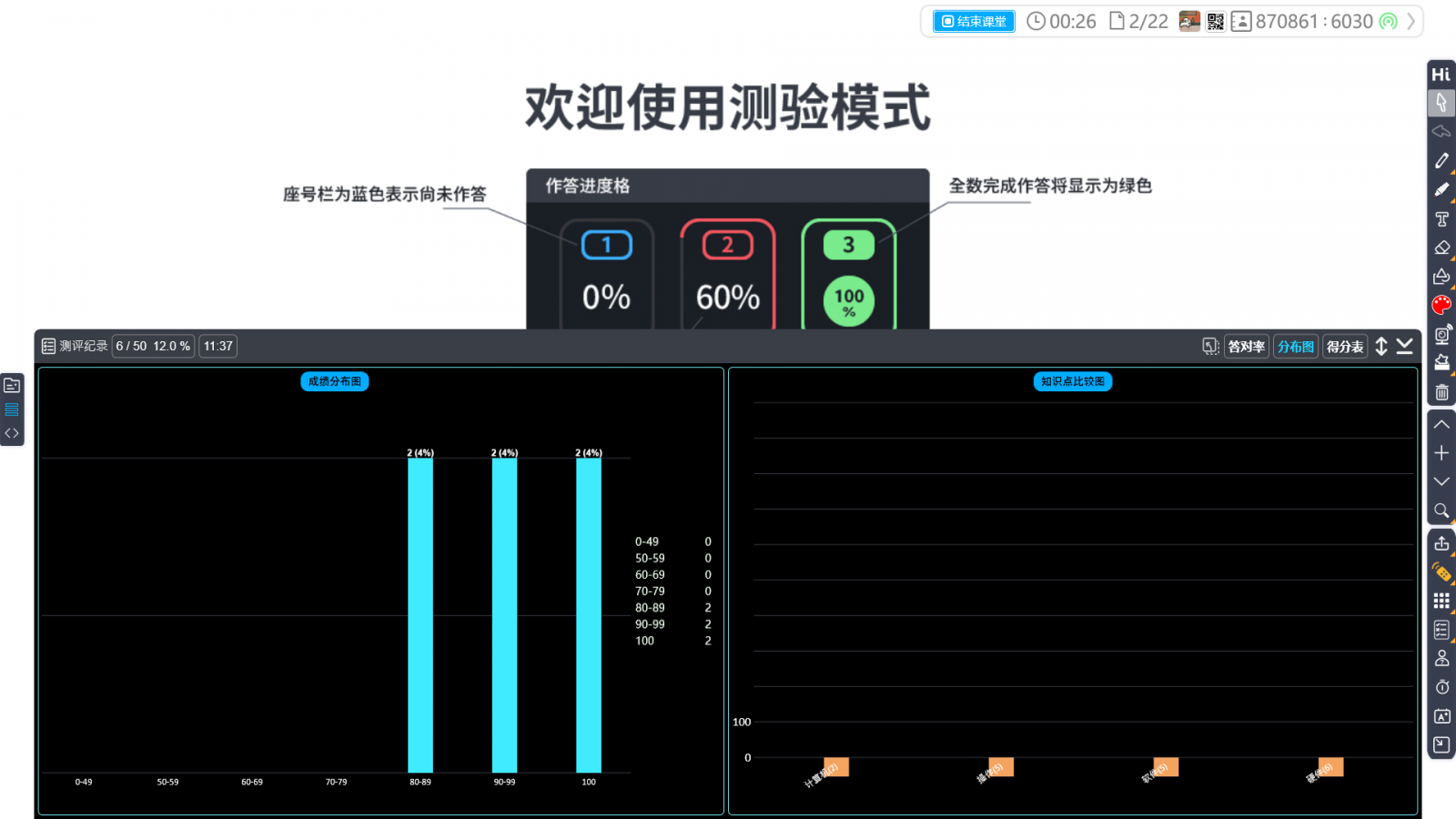Open the shapes tool
The image size is (1456, 819).
coord(1441,277)
